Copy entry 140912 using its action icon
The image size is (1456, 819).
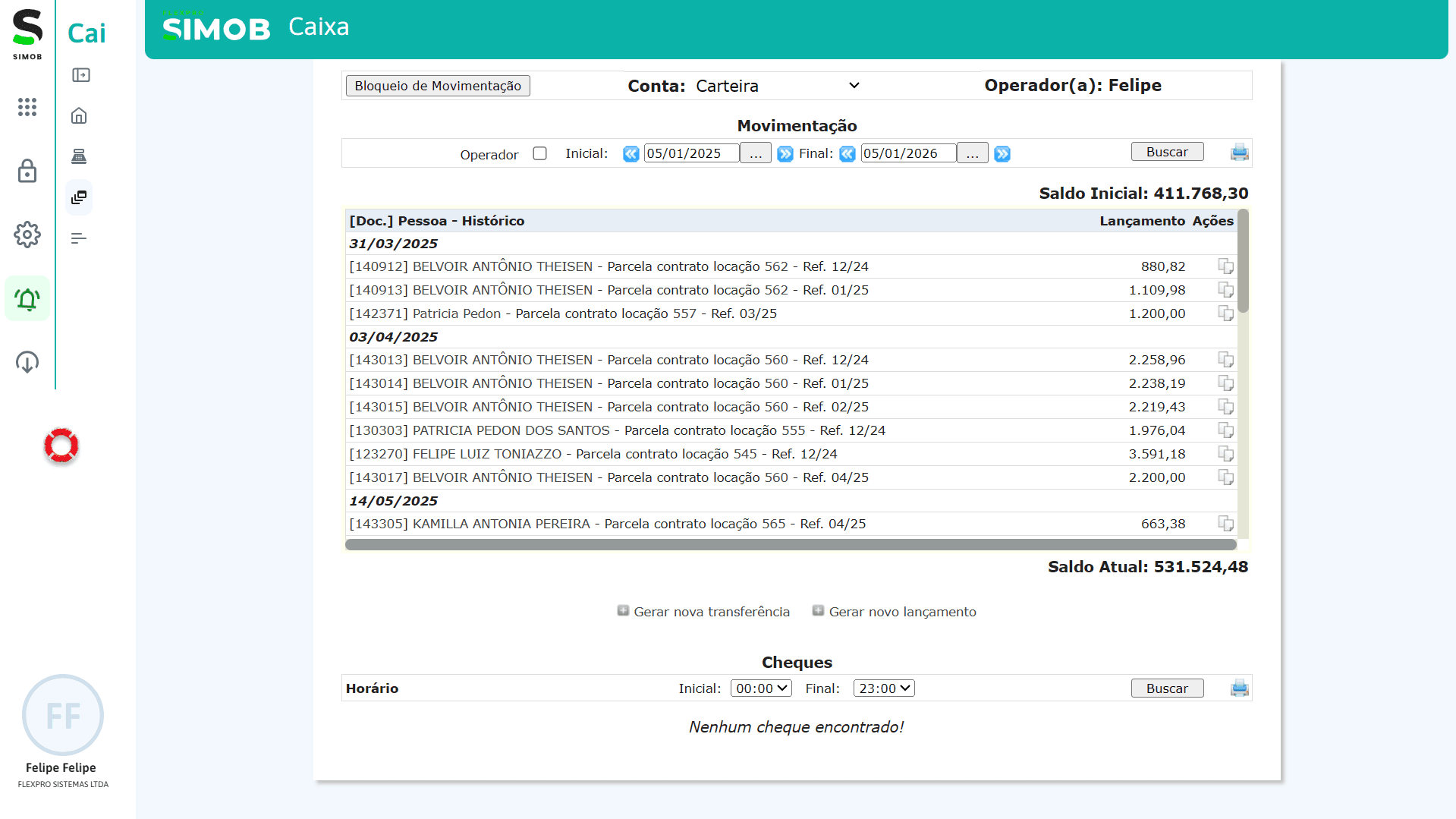(x=1225, y=266)
